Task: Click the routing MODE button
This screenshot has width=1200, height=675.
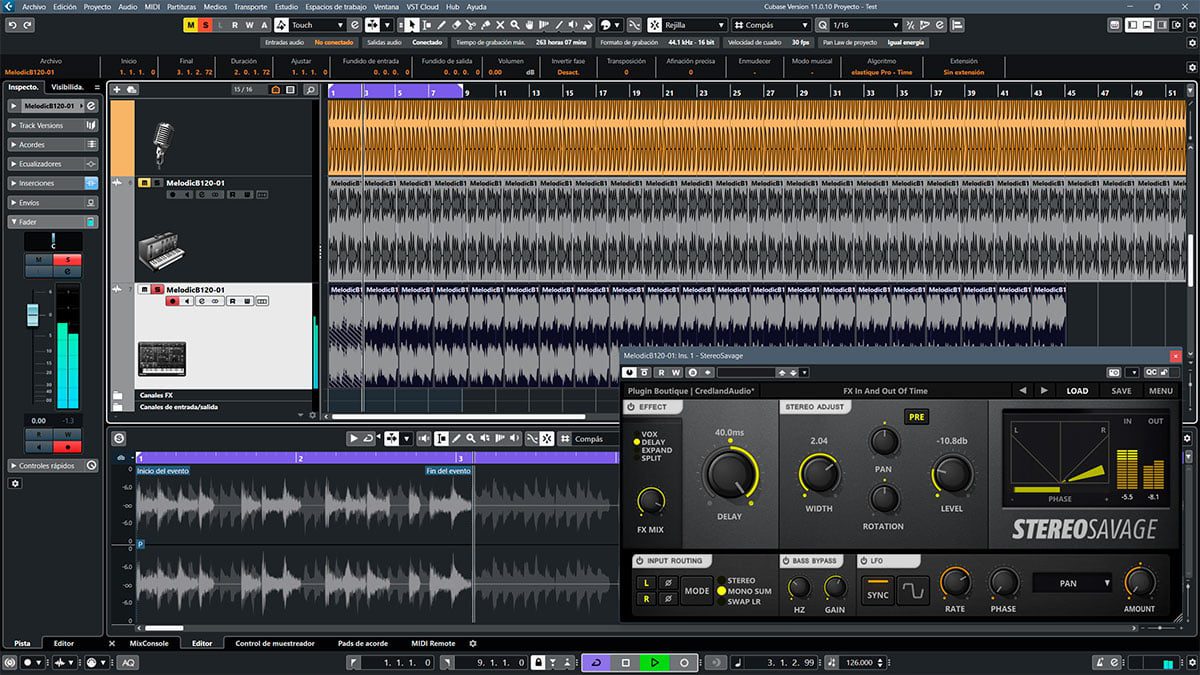Action: click(x=697, y=591)
